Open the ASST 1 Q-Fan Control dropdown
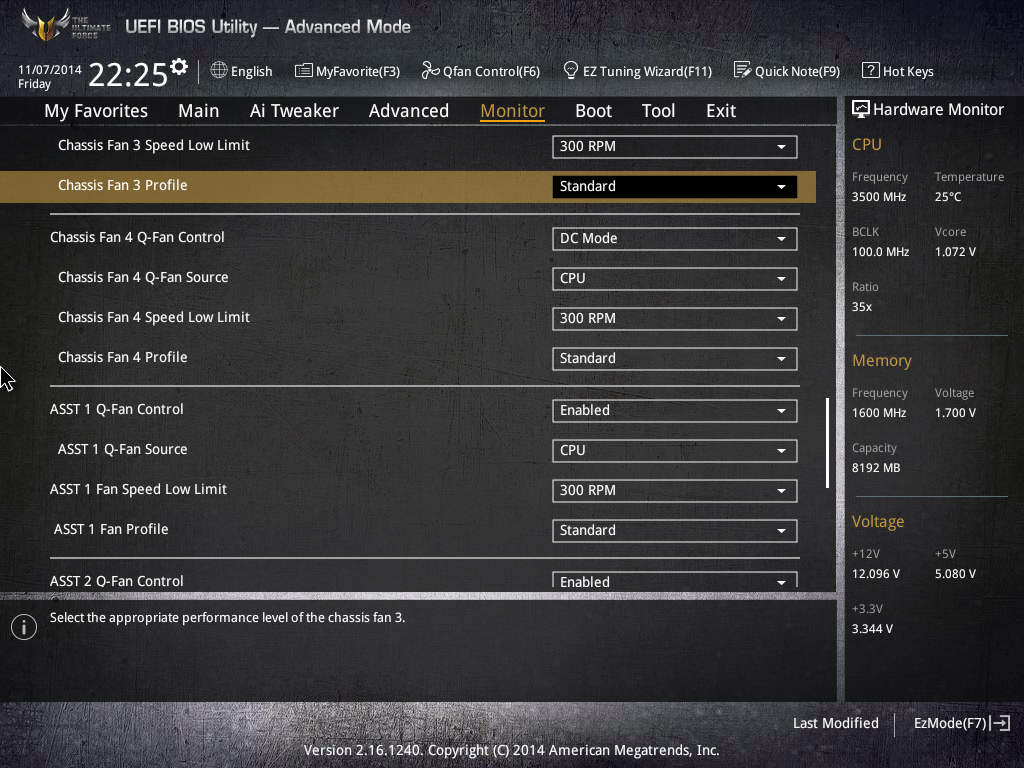 [675, 411]
